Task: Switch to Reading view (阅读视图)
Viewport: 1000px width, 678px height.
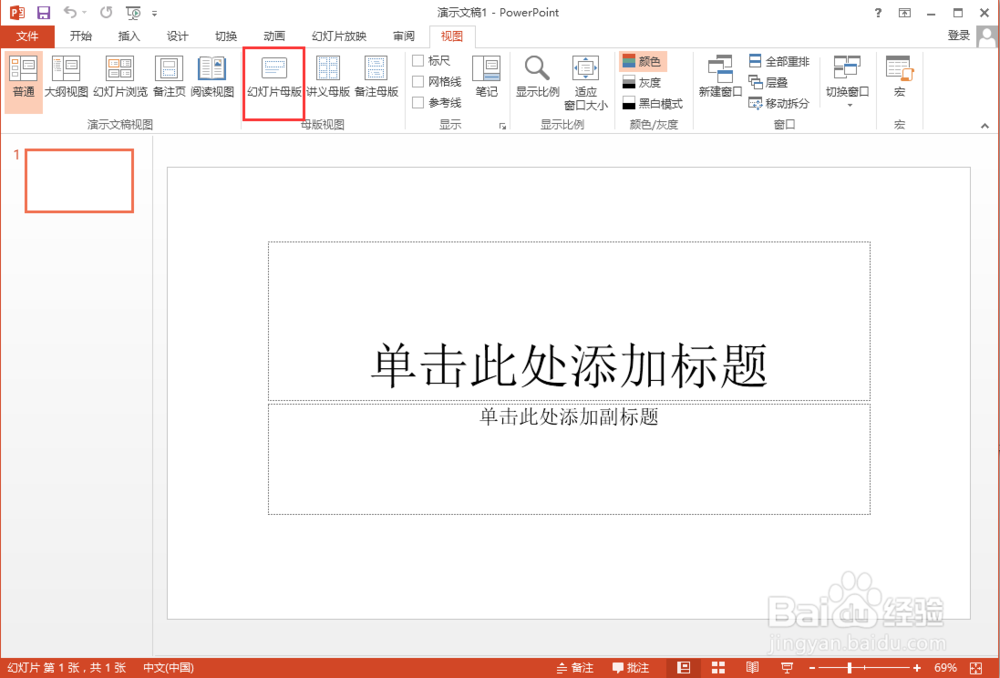Action: [x=212, y=78]
